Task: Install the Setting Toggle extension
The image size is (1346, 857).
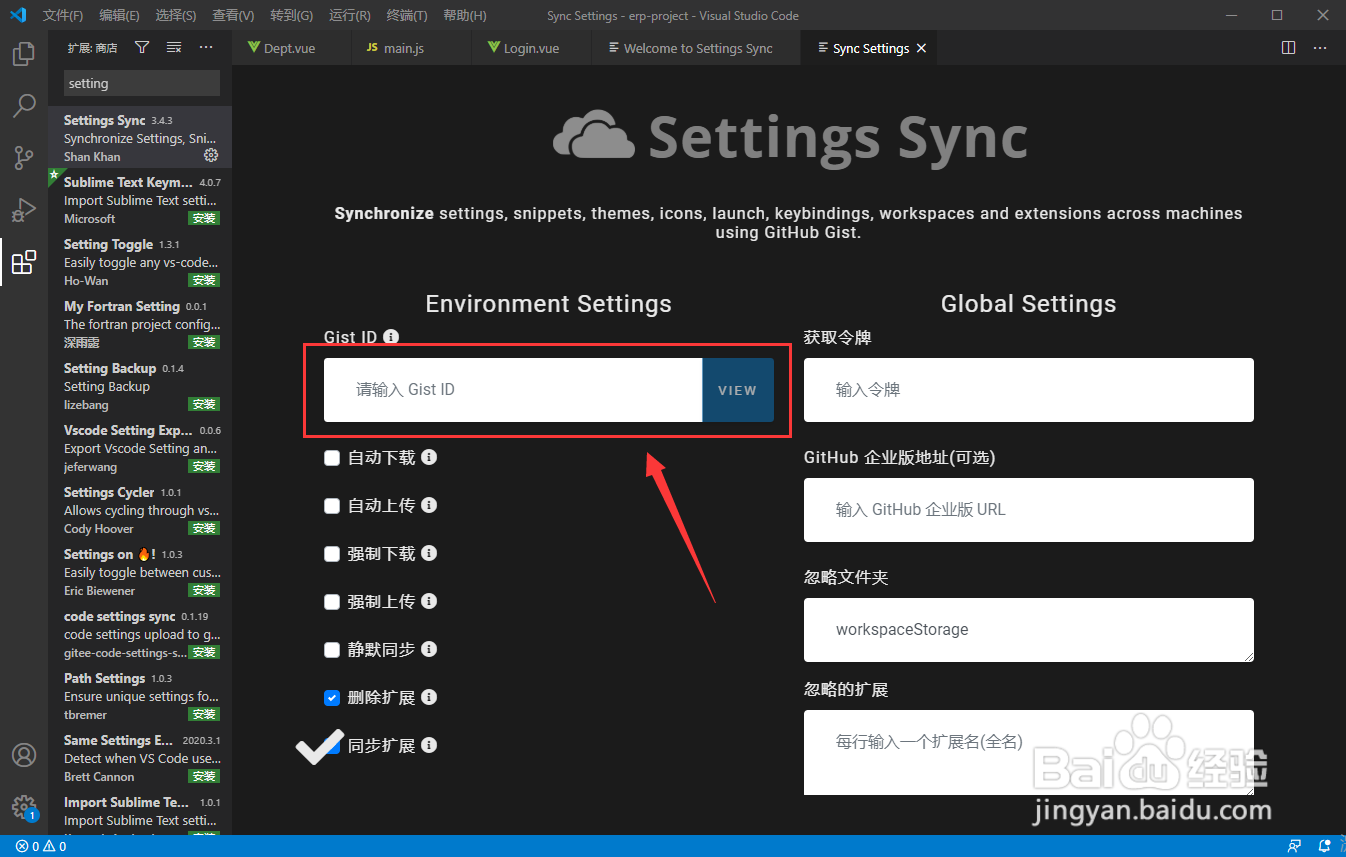Action: (204, 280)
